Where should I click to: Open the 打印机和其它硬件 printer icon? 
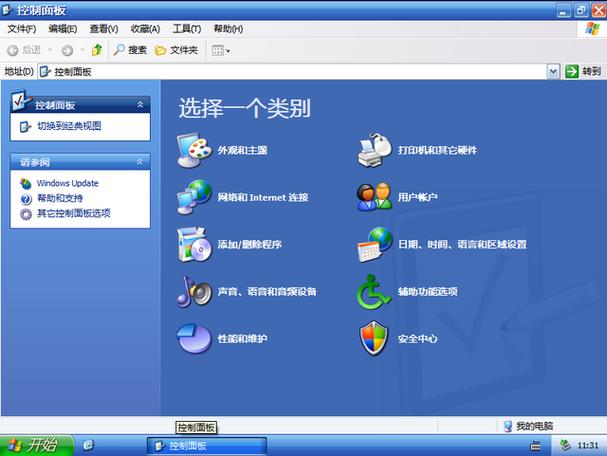pos(374,150)
